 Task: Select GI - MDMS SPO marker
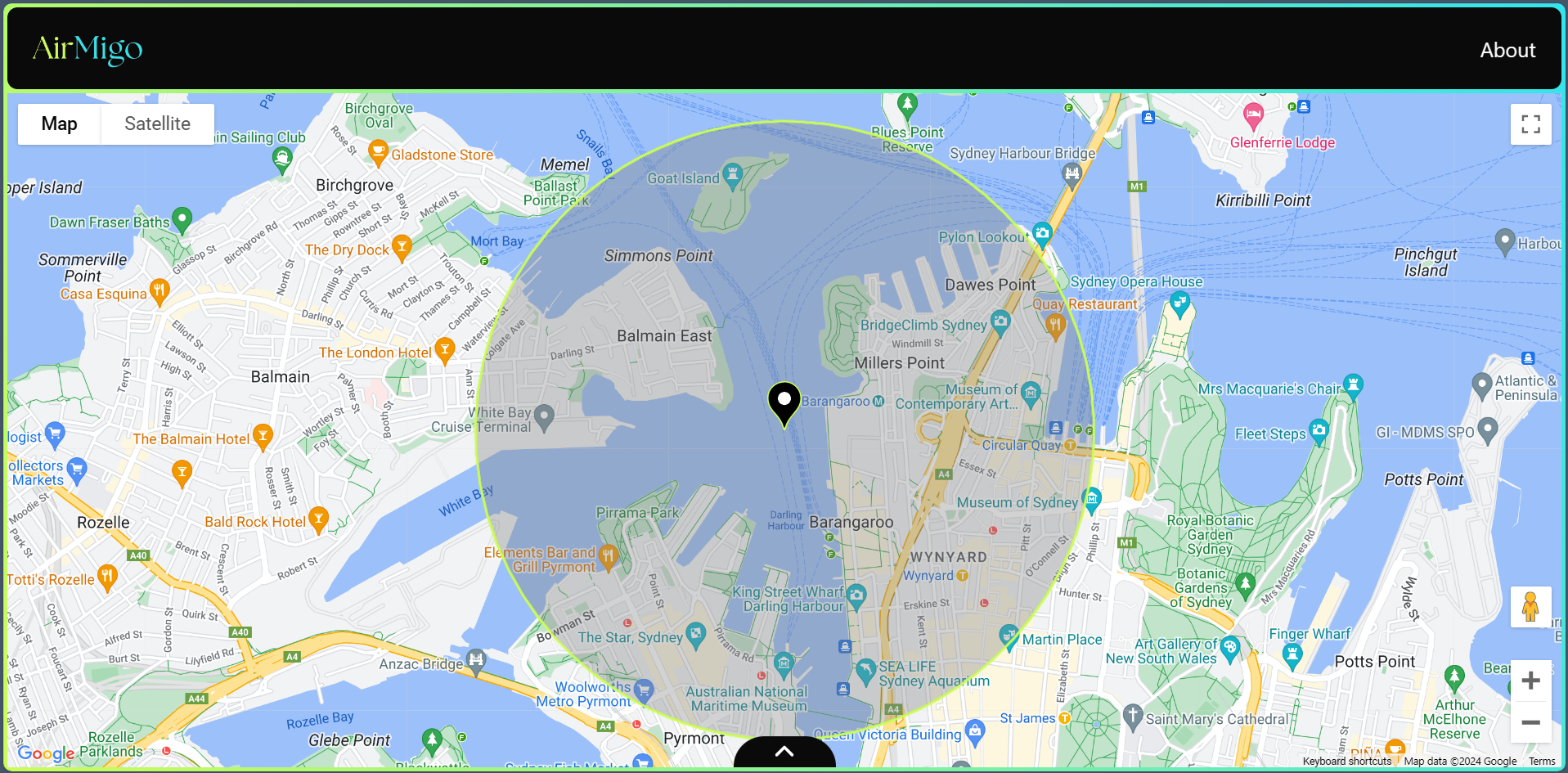coord(1488,429)
